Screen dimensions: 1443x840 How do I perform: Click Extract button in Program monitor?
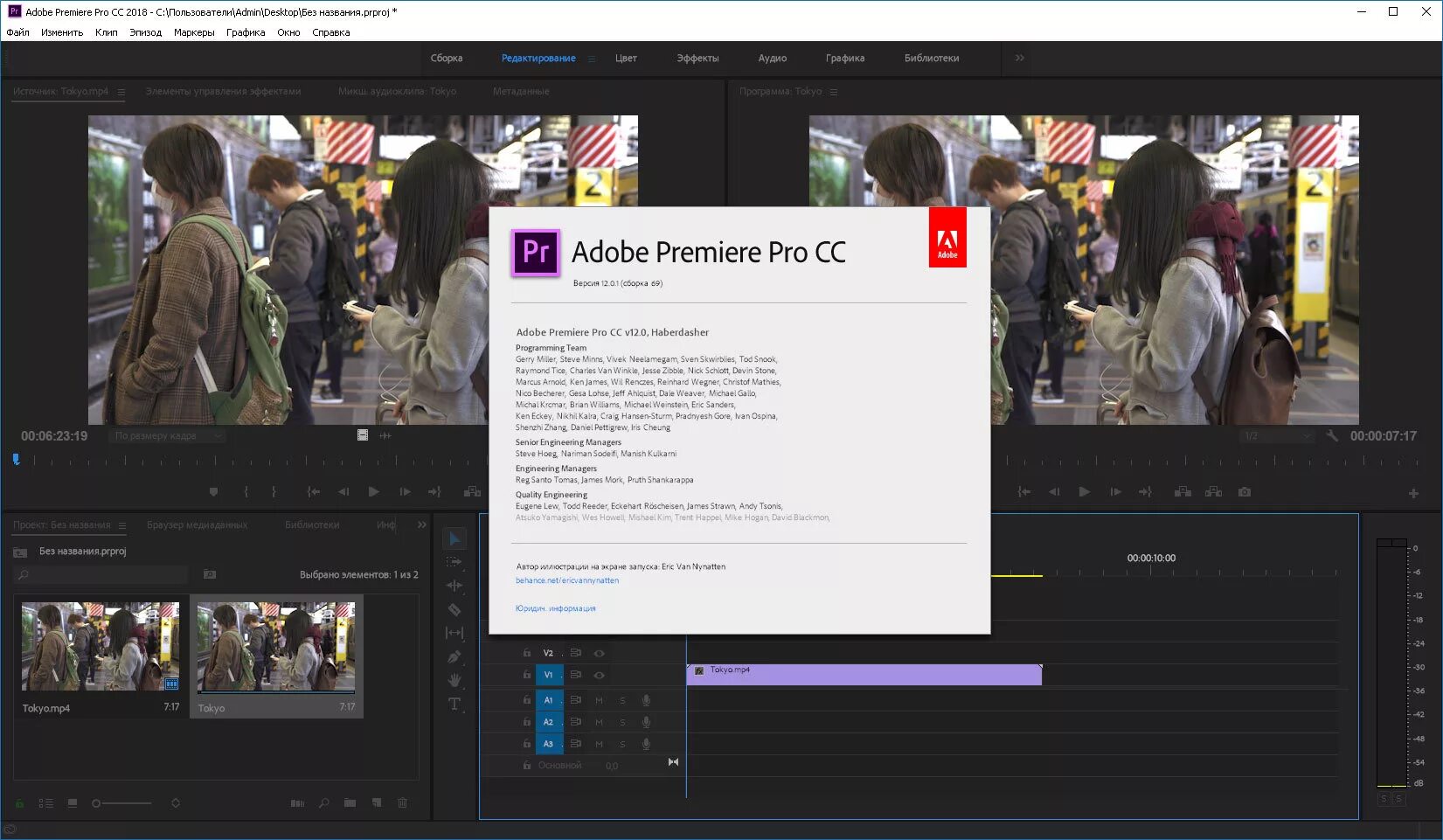click(1213, 492)
